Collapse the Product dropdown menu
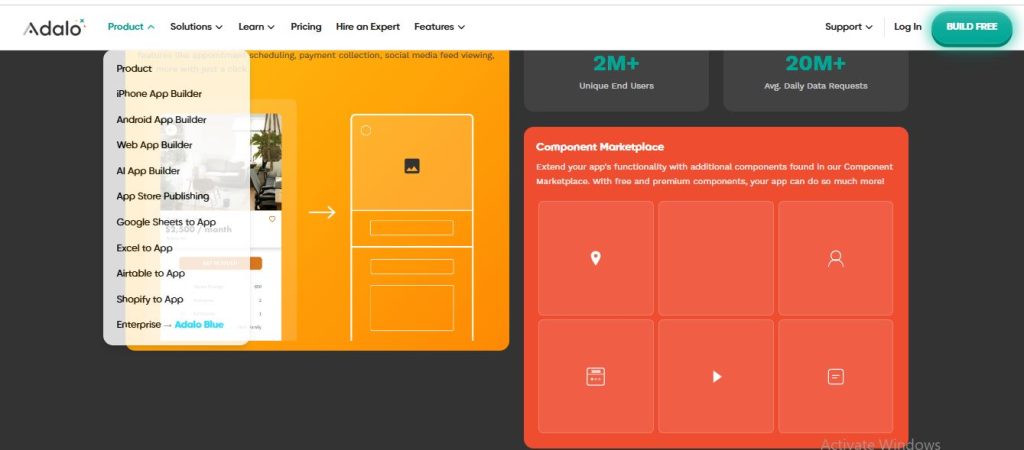Screen dimensions: 1024x450 (x=131, y=27)
